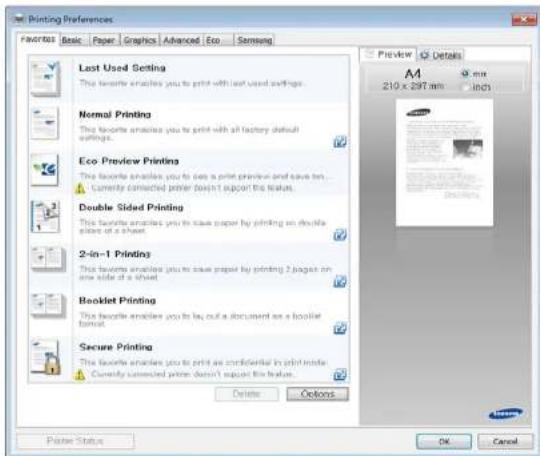Screen dimensions: 540x456
Task: Select the 'Eco Preview Printing' title
Action: tap(129, 161)
